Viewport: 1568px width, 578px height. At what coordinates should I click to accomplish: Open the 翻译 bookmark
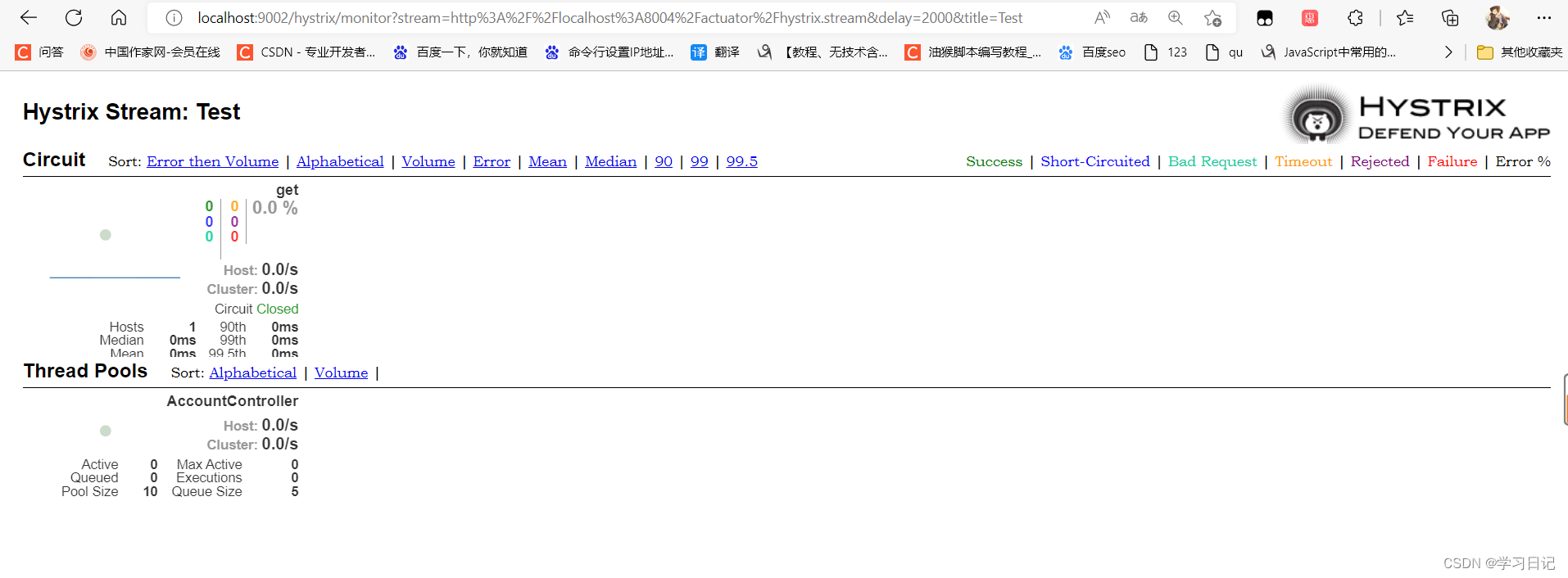tap(715, 52)
